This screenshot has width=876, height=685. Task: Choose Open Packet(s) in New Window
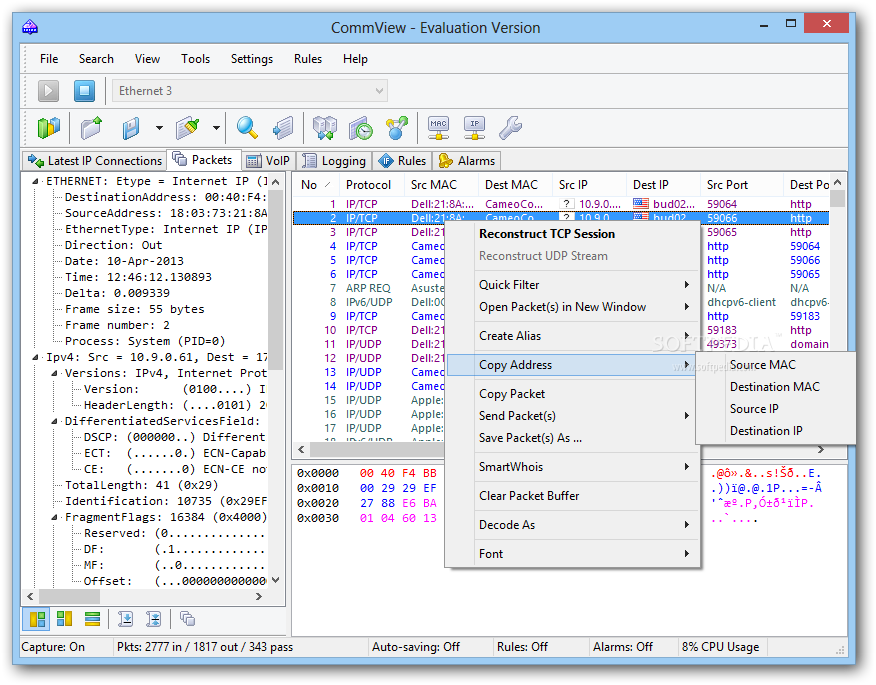click(x=573, y=307)
